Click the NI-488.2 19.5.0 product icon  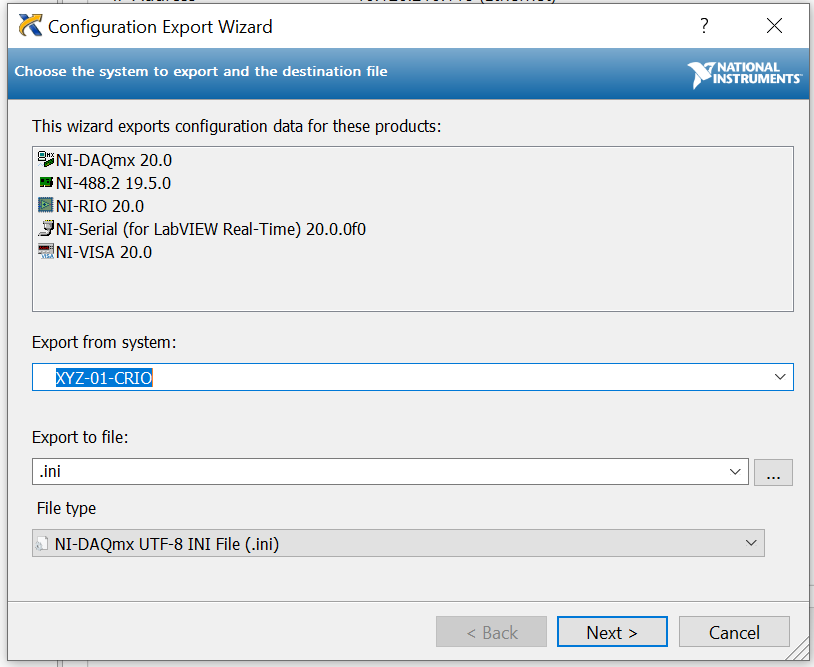[x=46, y=182]
